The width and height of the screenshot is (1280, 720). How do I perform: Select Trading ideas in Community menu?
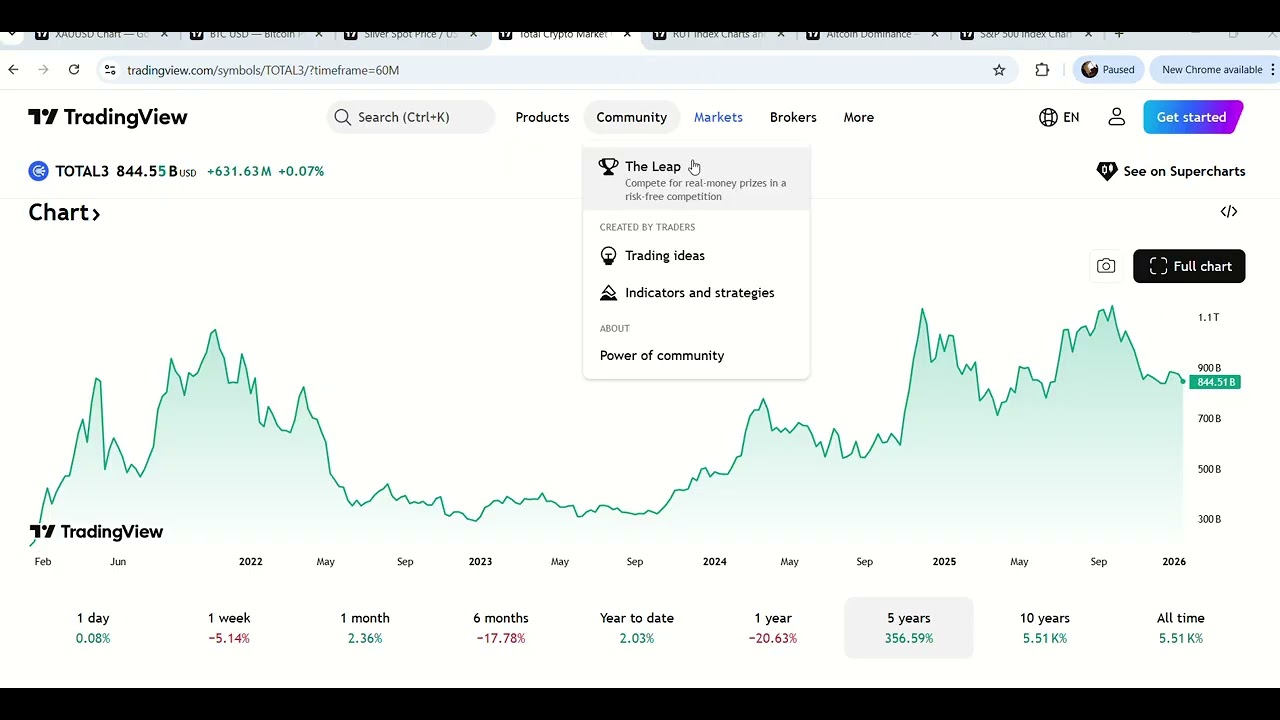coord(696,256)
